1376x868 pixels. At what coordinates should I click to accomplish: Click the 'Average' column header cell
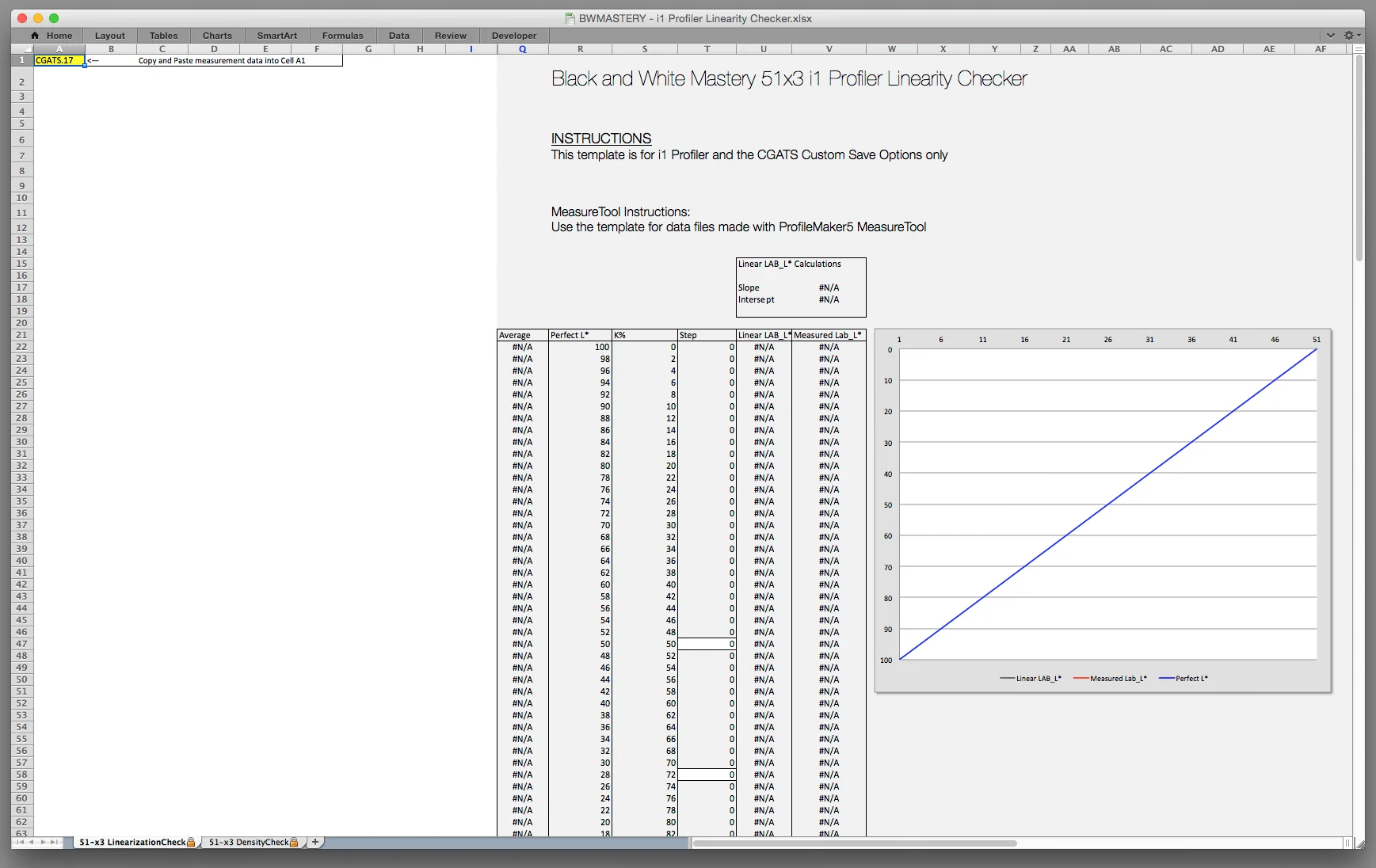pyautogui.click(x=523, y=335)
